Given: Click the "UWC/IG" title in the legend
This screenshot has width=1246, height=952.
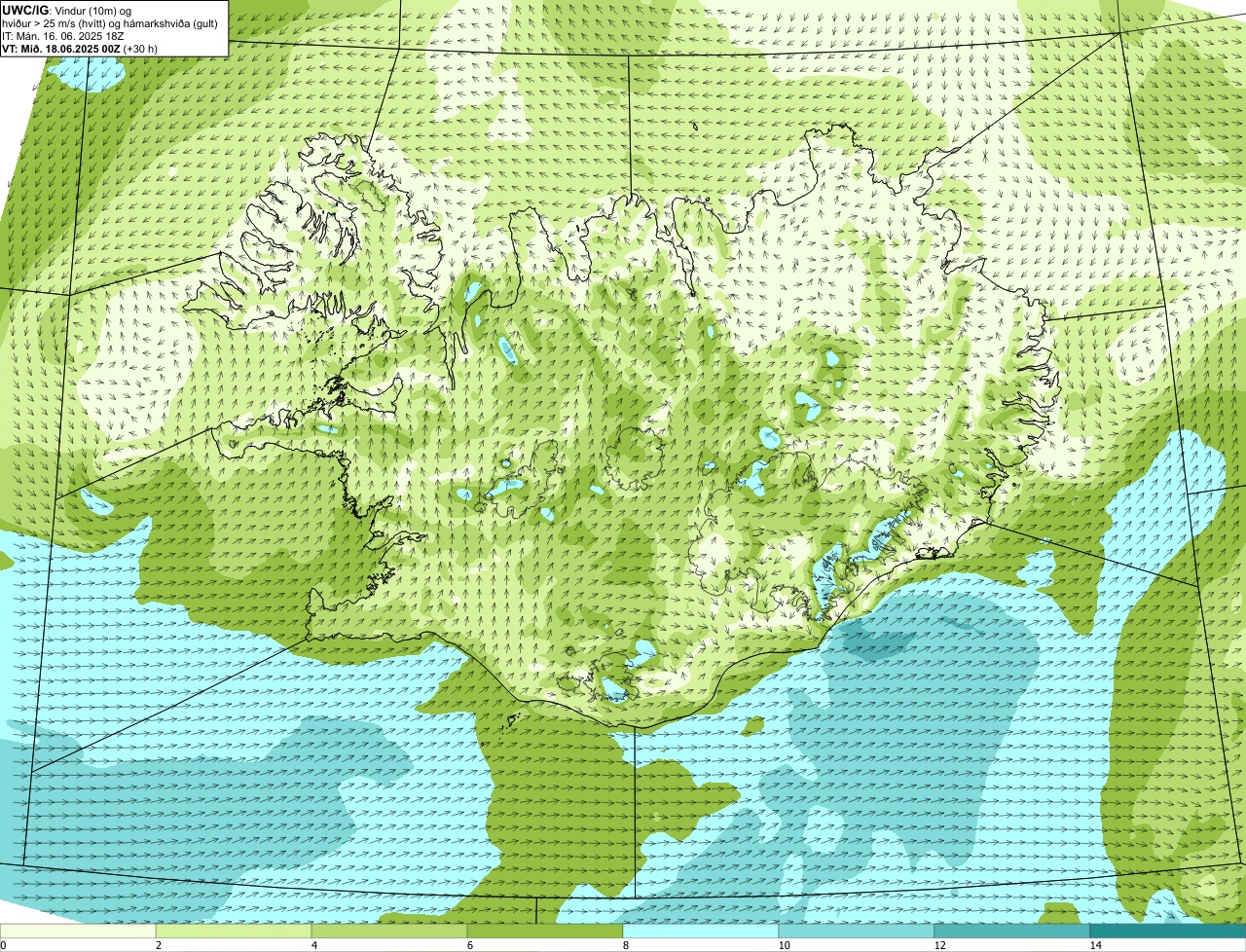Looking at the screenshot, I should (24, 11).
